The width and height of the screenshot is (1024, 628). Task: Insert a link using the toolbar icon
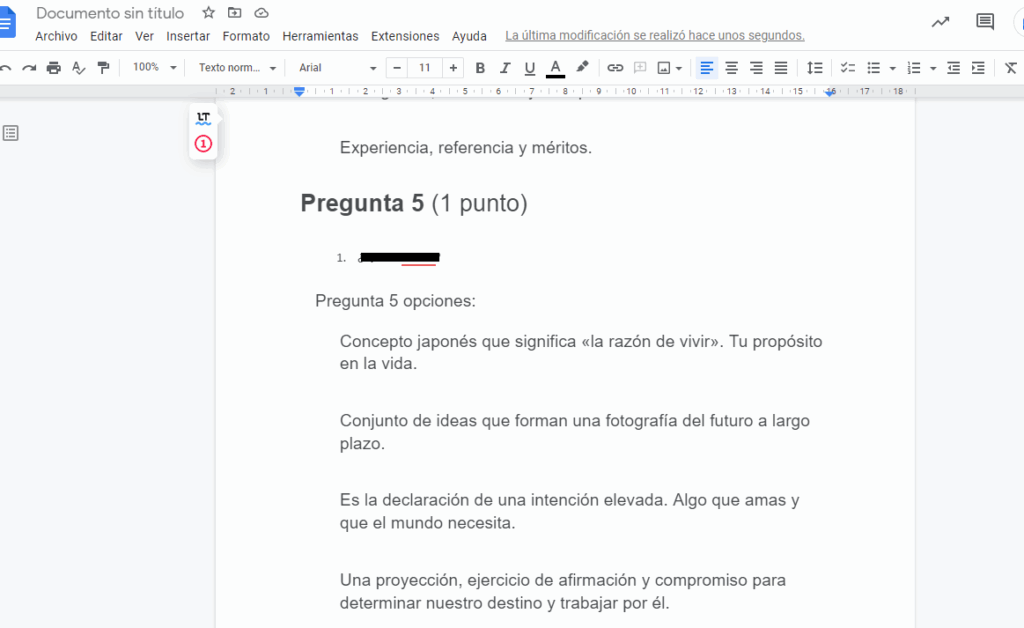tap(615, 68)
